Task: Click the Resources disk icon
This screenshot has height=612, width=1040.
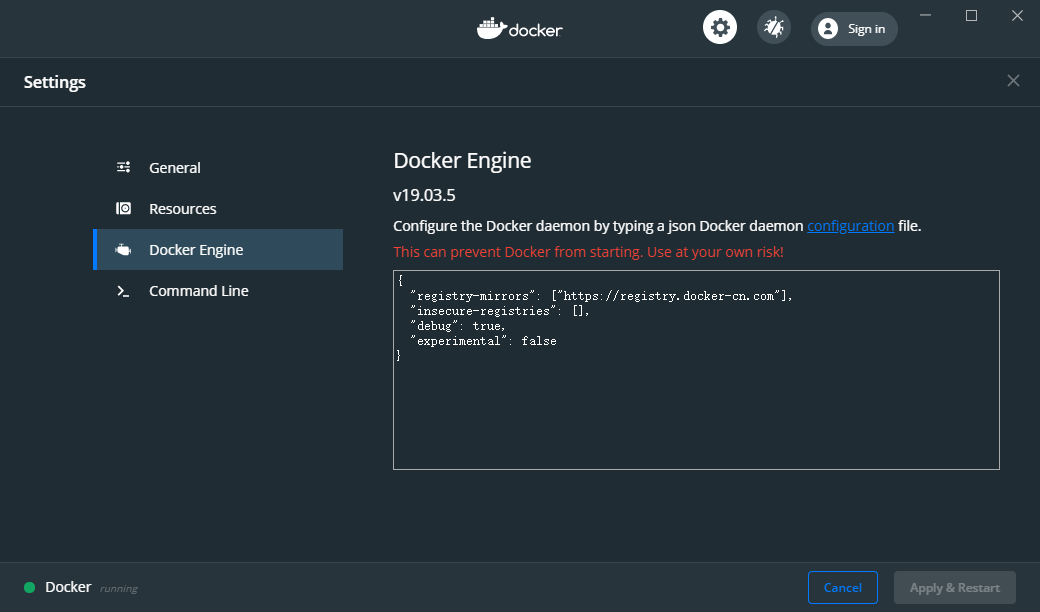Action: 123,208
